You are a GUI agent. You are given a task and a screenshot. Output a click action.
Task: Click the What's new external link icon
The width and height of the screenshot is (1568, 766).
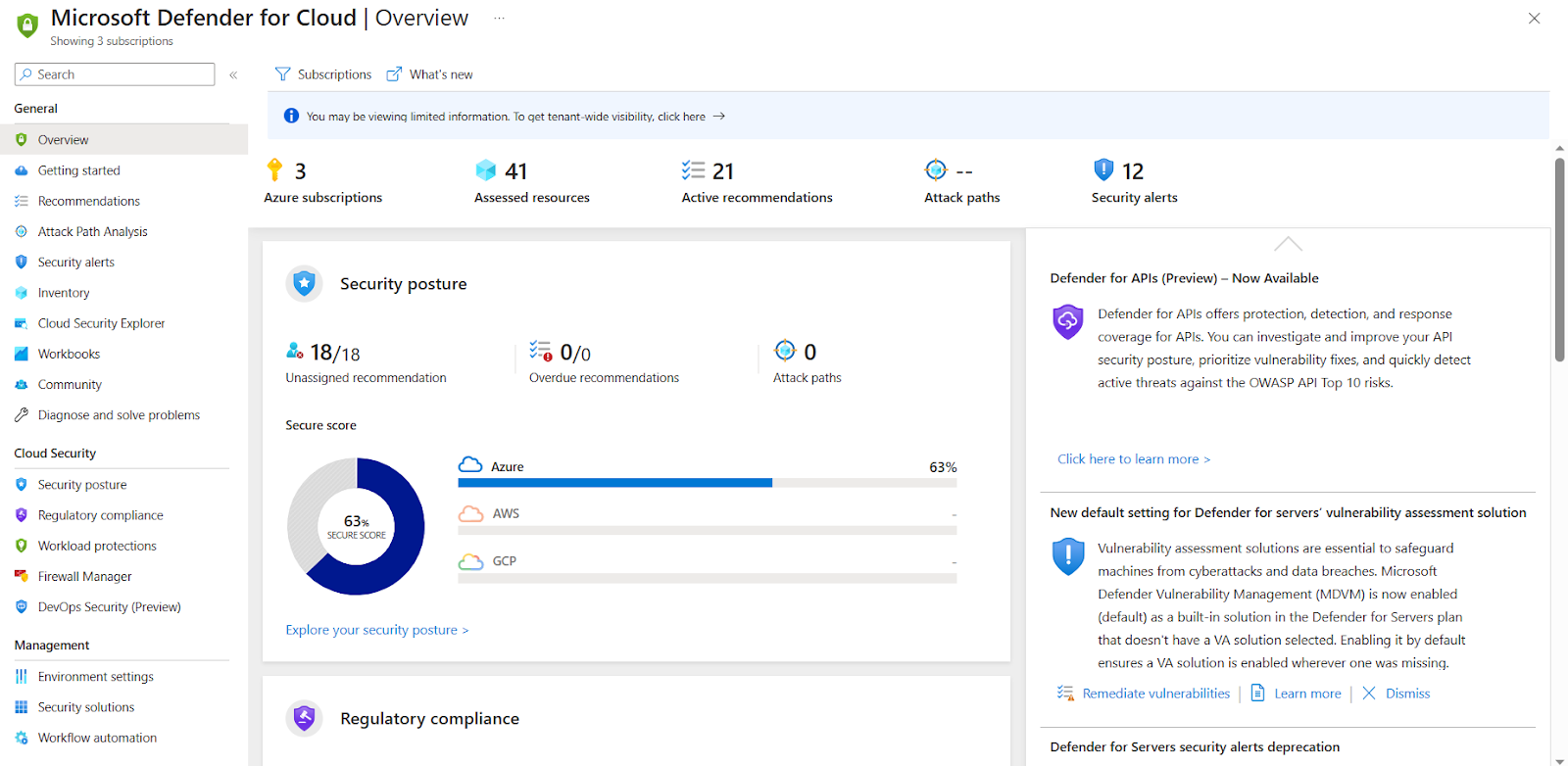(x=394, y=74)
